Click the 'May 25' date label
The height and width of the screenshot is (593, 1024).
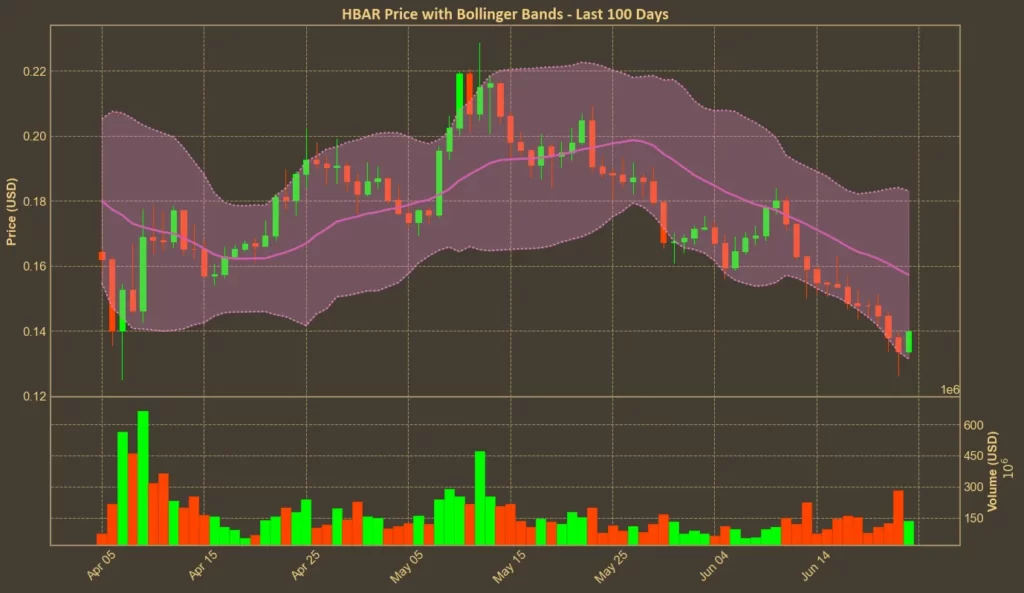611,566
